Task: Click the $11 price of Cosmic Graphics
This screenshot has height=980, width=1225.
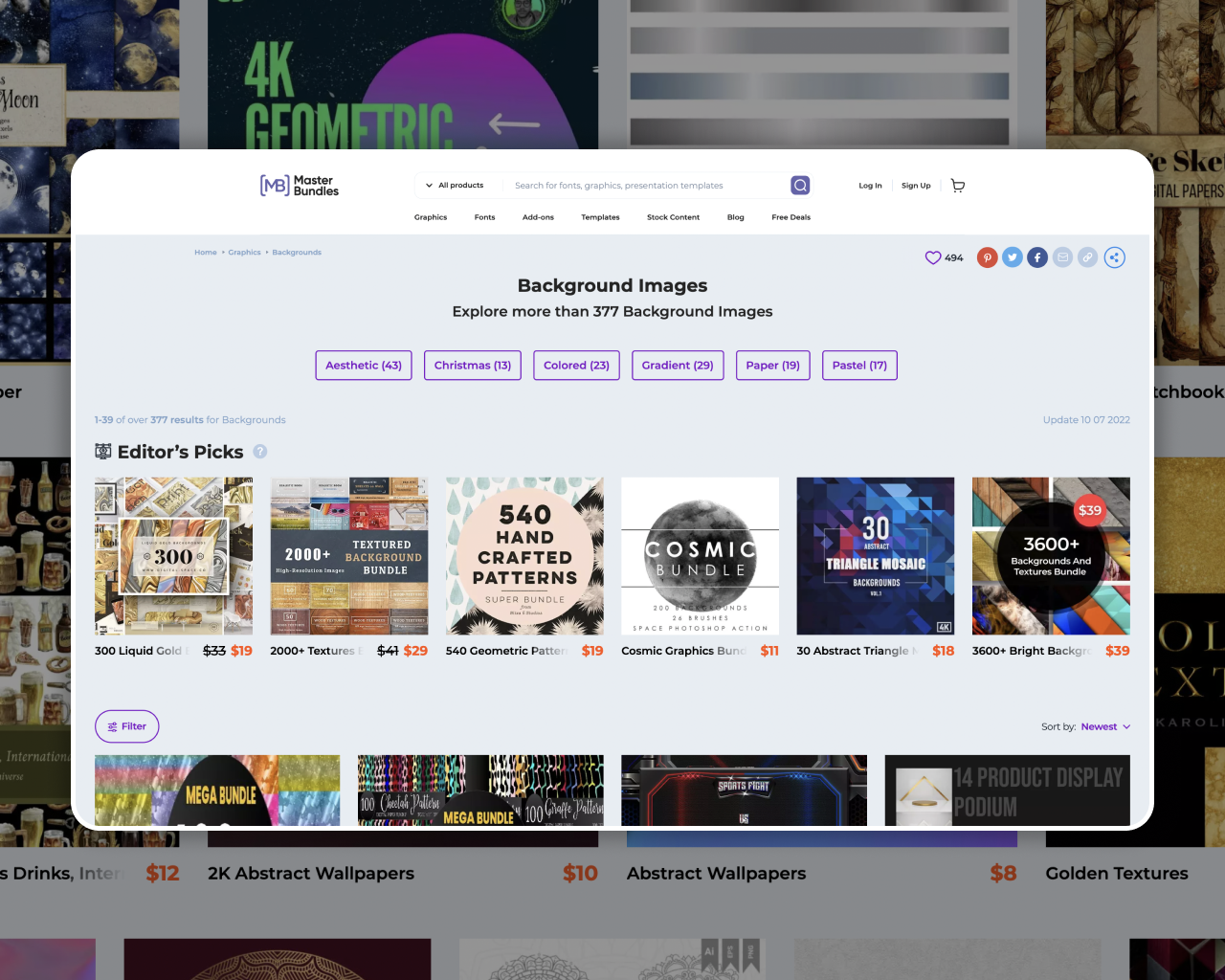Action: (769, 651)
